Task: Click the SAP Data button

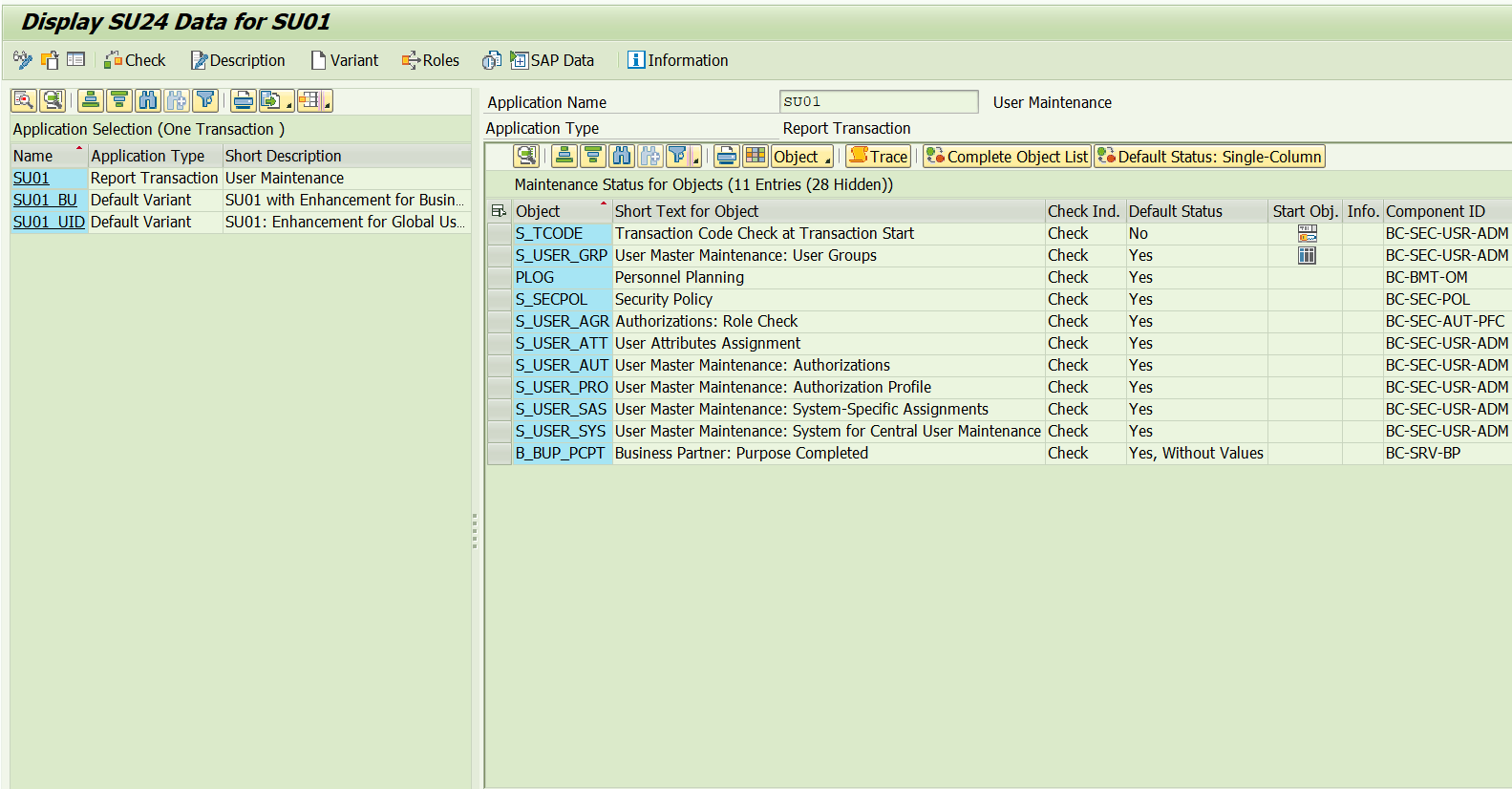Action: (552, 60)
